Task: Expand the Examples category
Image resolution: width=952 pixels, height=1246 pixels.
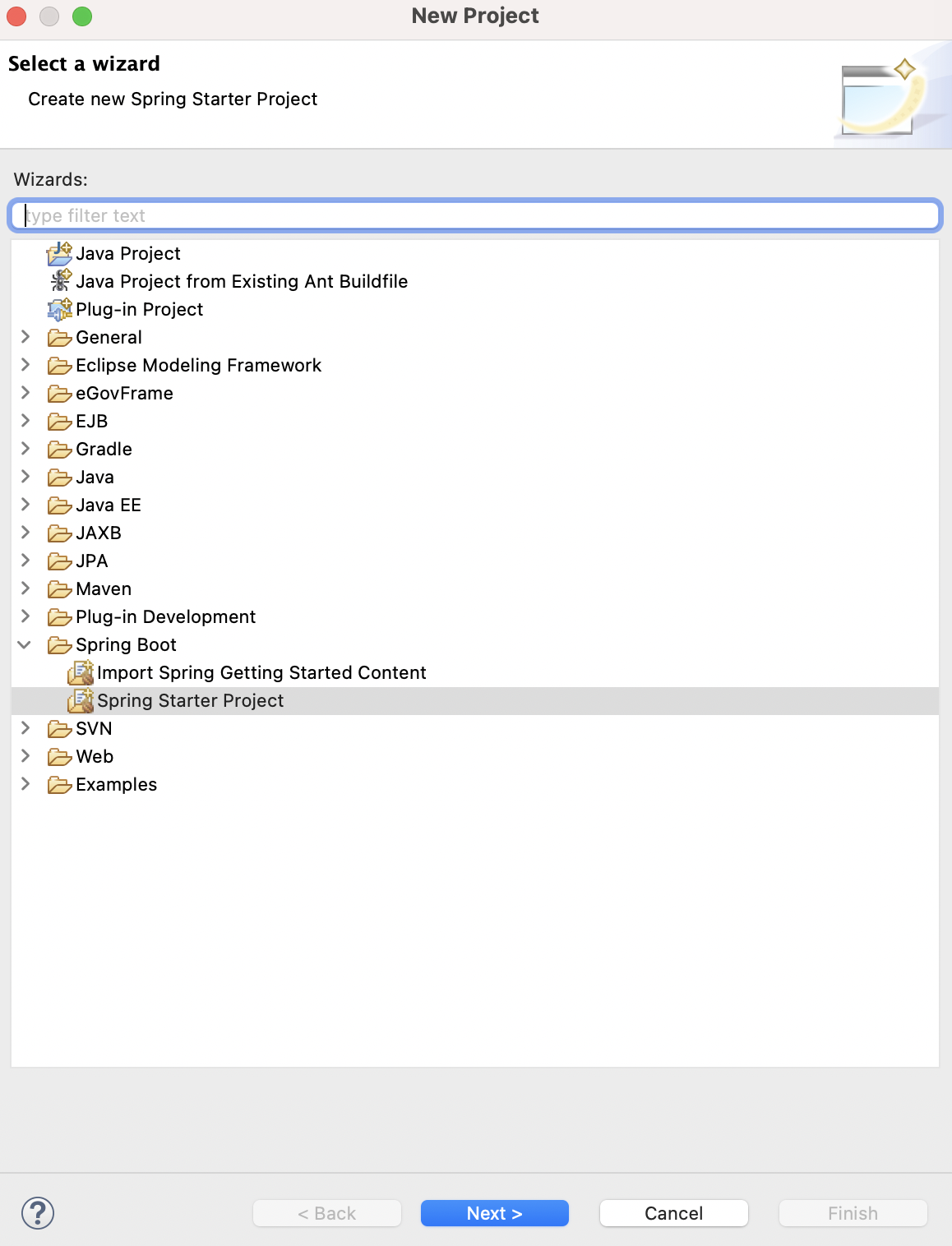Action: [x=25, y=784]
